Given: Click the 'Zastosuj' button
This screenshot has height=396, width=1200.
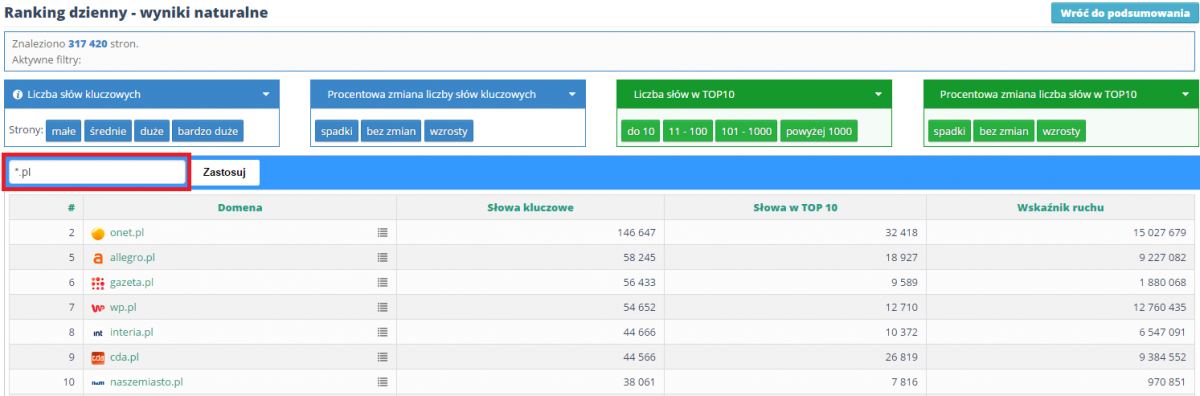Looking at the screenshot, I should click(224, 172).
